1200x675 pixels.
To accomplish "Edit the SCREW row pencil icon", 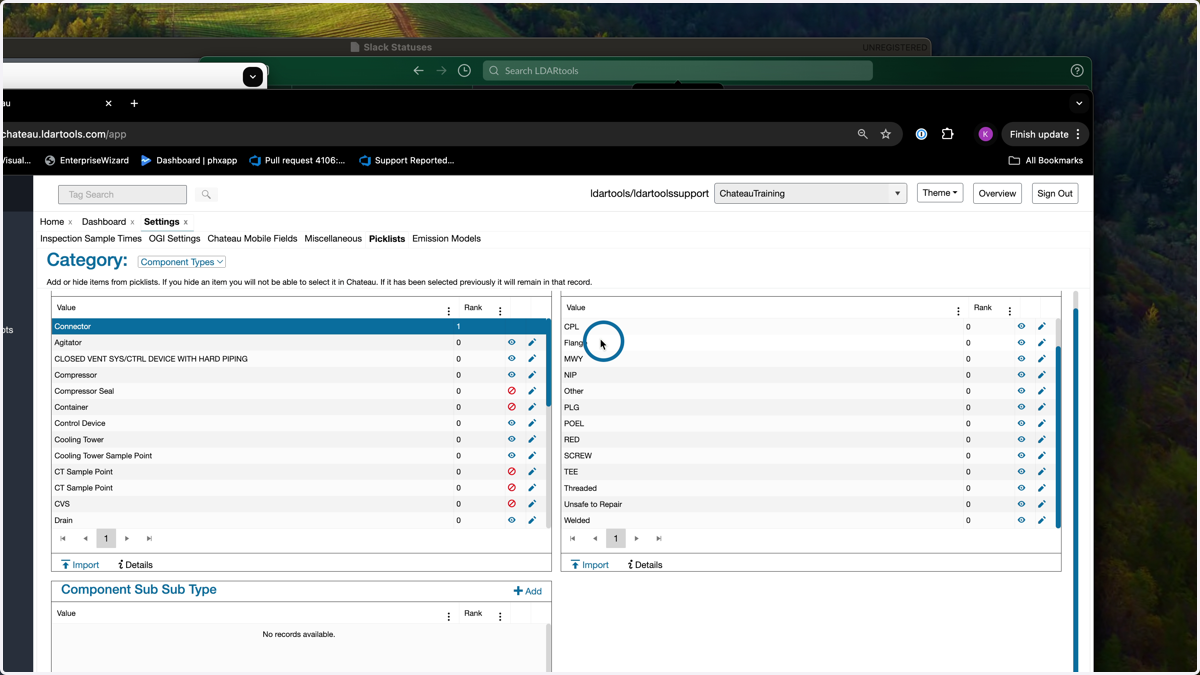I will pos(1041,456).
